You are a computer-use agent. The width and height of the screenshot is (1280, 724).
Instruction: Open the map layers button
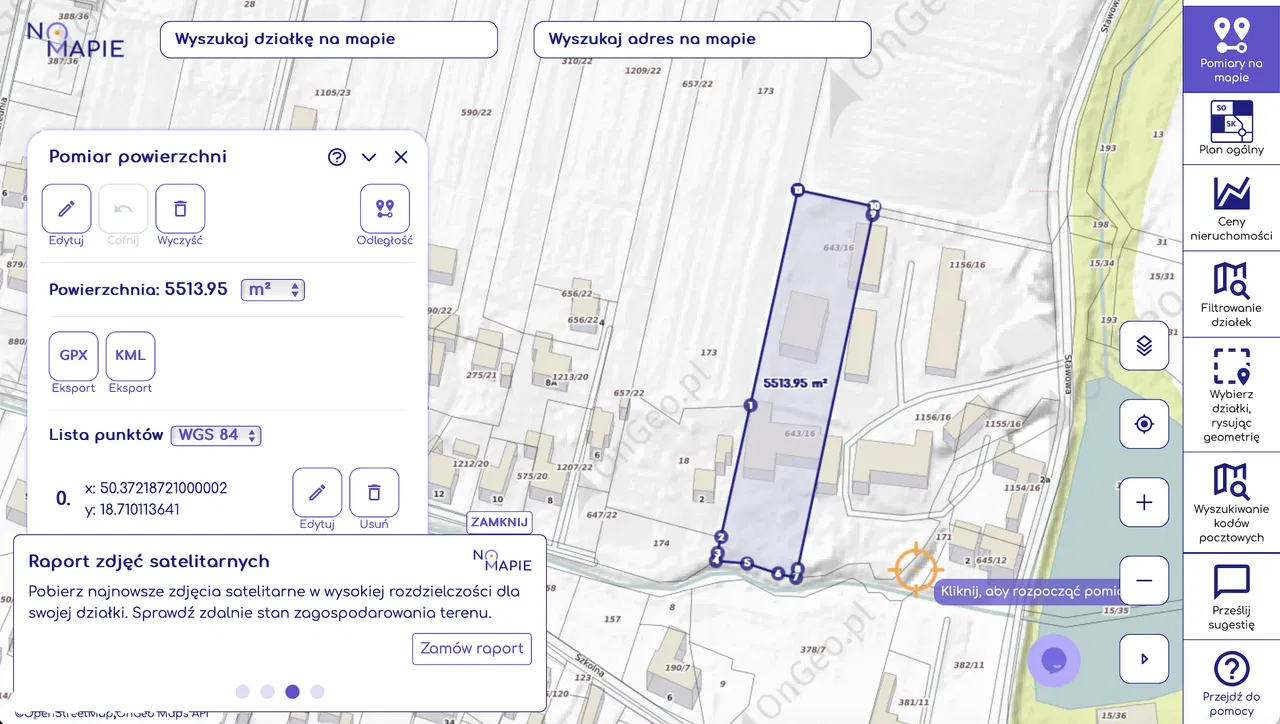coord(1144,346)
